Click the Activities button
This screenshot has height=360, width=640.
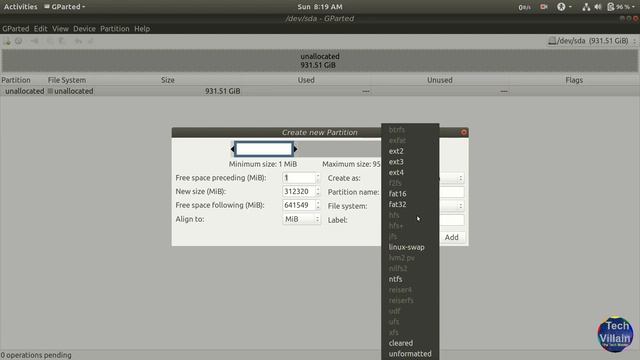[20, 7]
